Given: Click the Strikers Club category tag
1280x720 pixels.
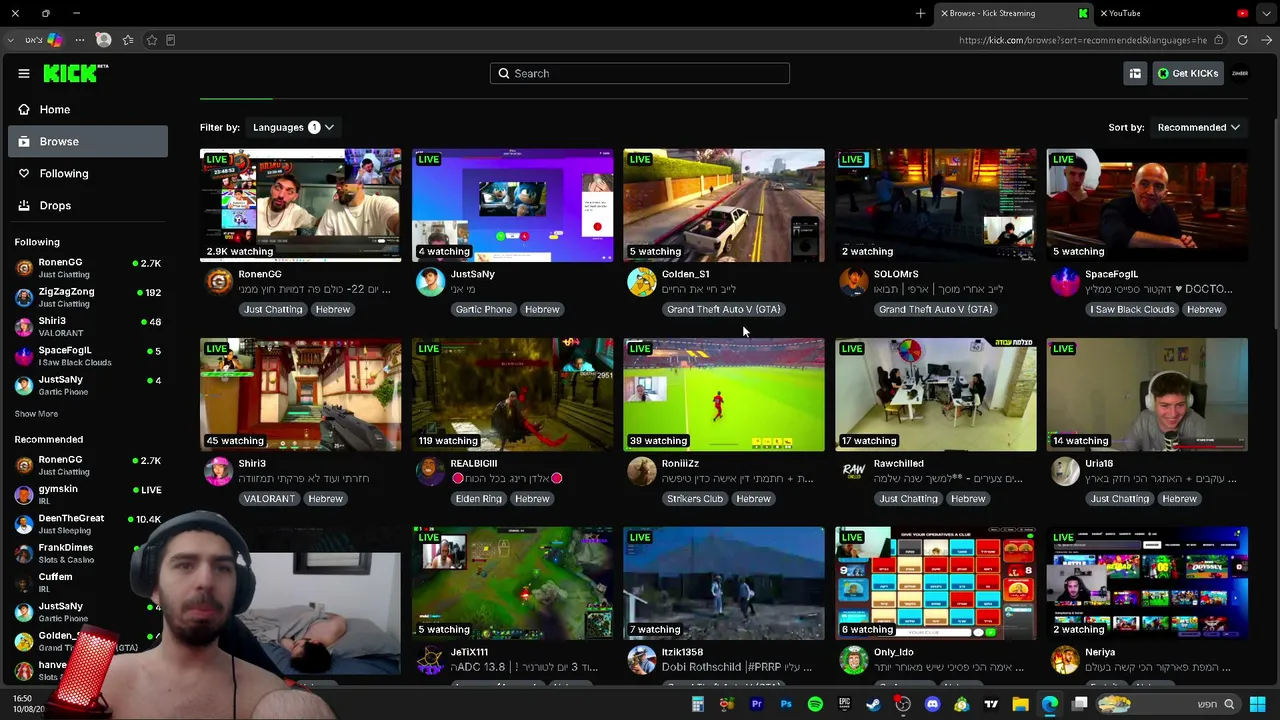Looking at the screenshot, I should [x=694, y=498].
